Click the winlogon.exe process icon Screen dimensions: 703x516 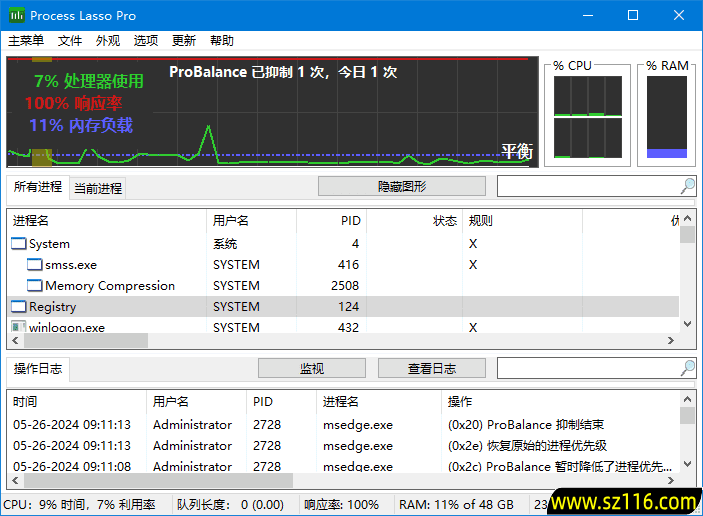[x=18, y=327]
